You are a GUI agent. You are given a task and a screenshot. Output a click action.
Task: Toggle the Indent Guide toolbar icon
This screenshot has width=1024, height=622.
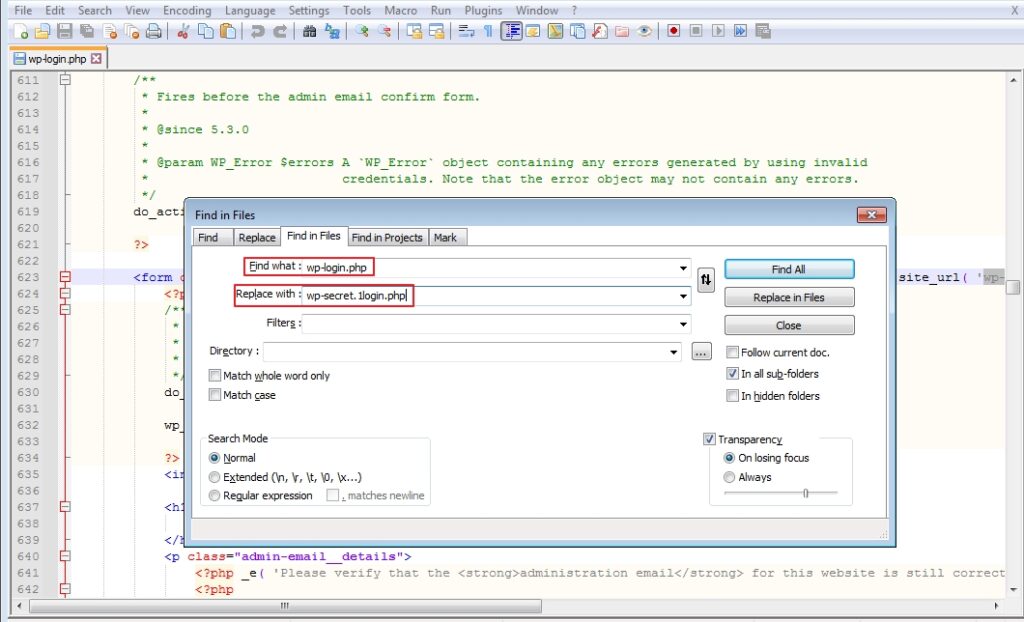point(511,31)
